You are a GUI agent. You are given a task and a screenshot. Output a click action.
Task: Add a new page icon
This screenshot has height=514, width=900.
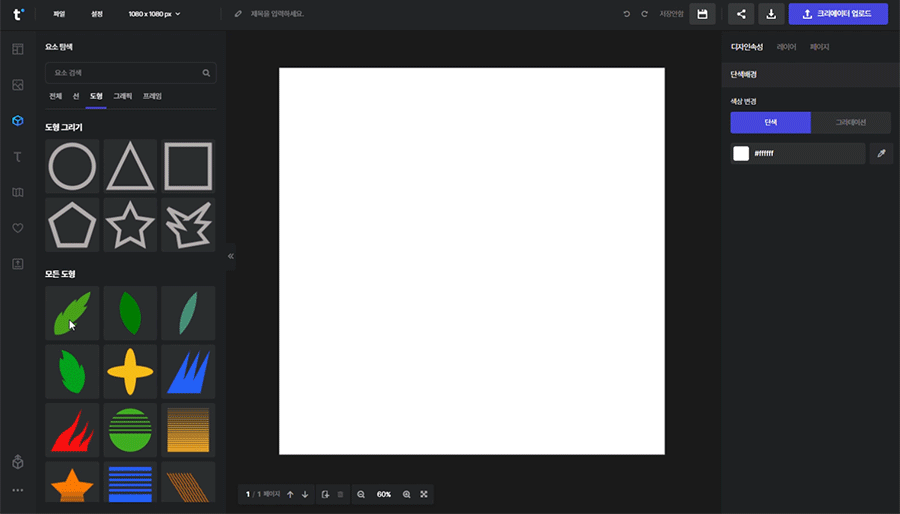tap(326, 494)
